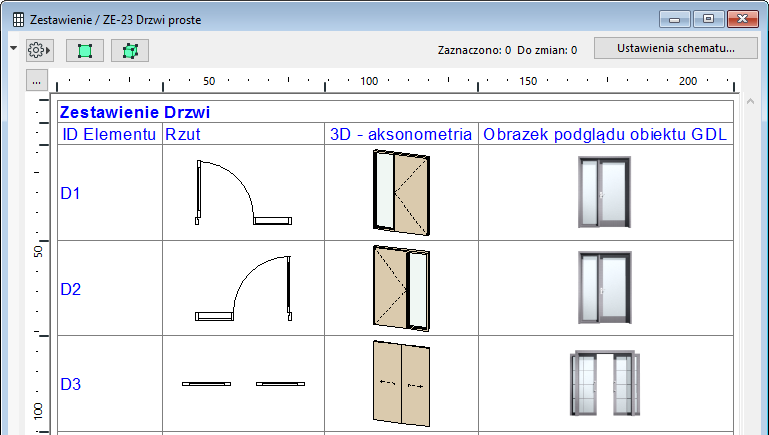This screenshot has width=769, height=435.
Task: Select Obrazek podglądu obiektu GDL header
Action: [x=606, y=134]
